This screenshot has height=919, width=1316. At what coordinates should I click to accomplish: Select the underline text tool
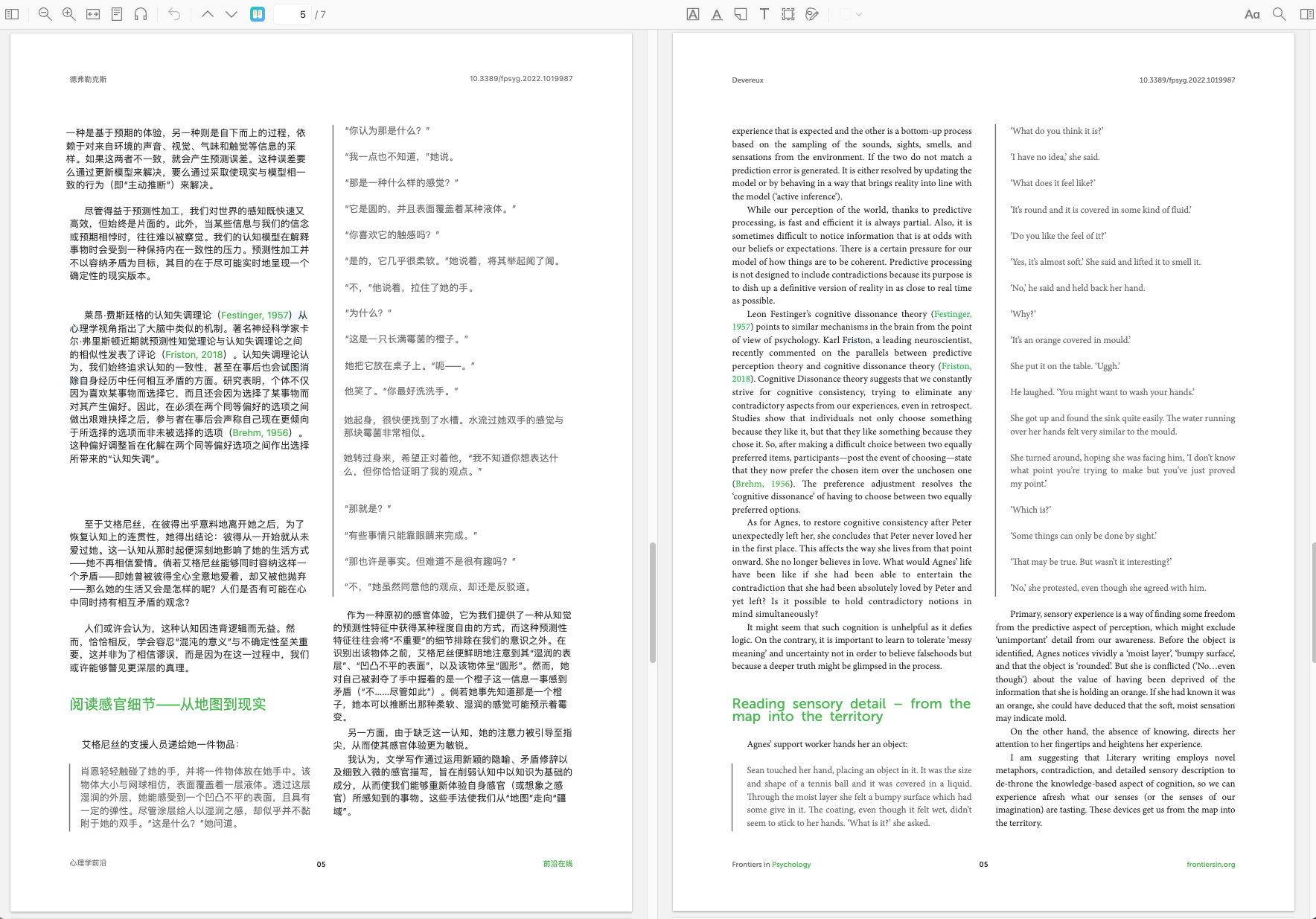tap(717, 14)
